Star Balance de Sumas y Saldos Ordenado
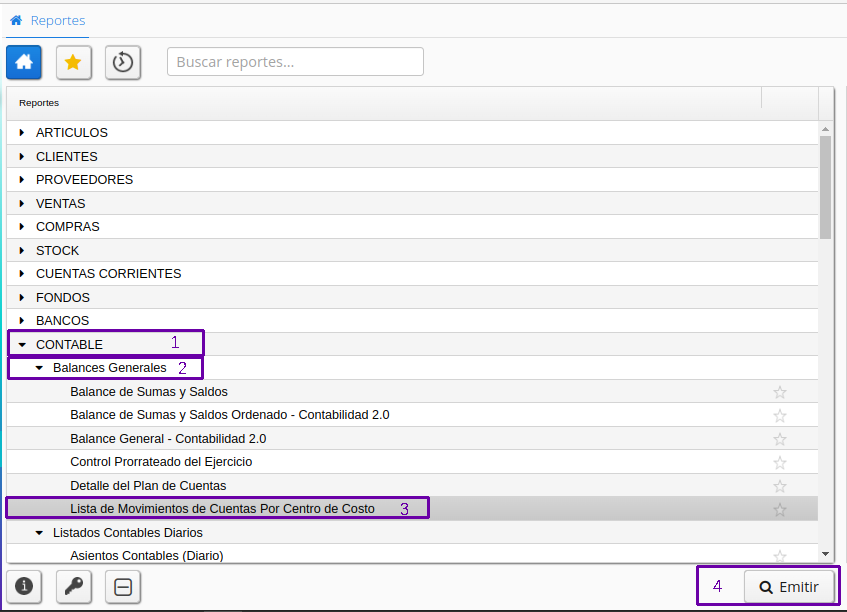Image resolution: width=847 pixels, height=612 pixels. (779, 415)
